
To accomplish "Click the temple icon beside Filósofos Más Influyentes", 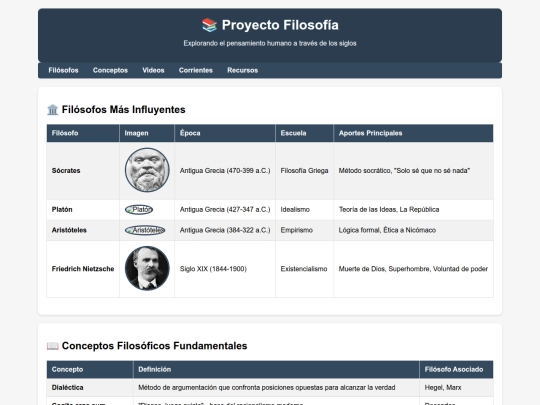I will (x=53, y=110).
